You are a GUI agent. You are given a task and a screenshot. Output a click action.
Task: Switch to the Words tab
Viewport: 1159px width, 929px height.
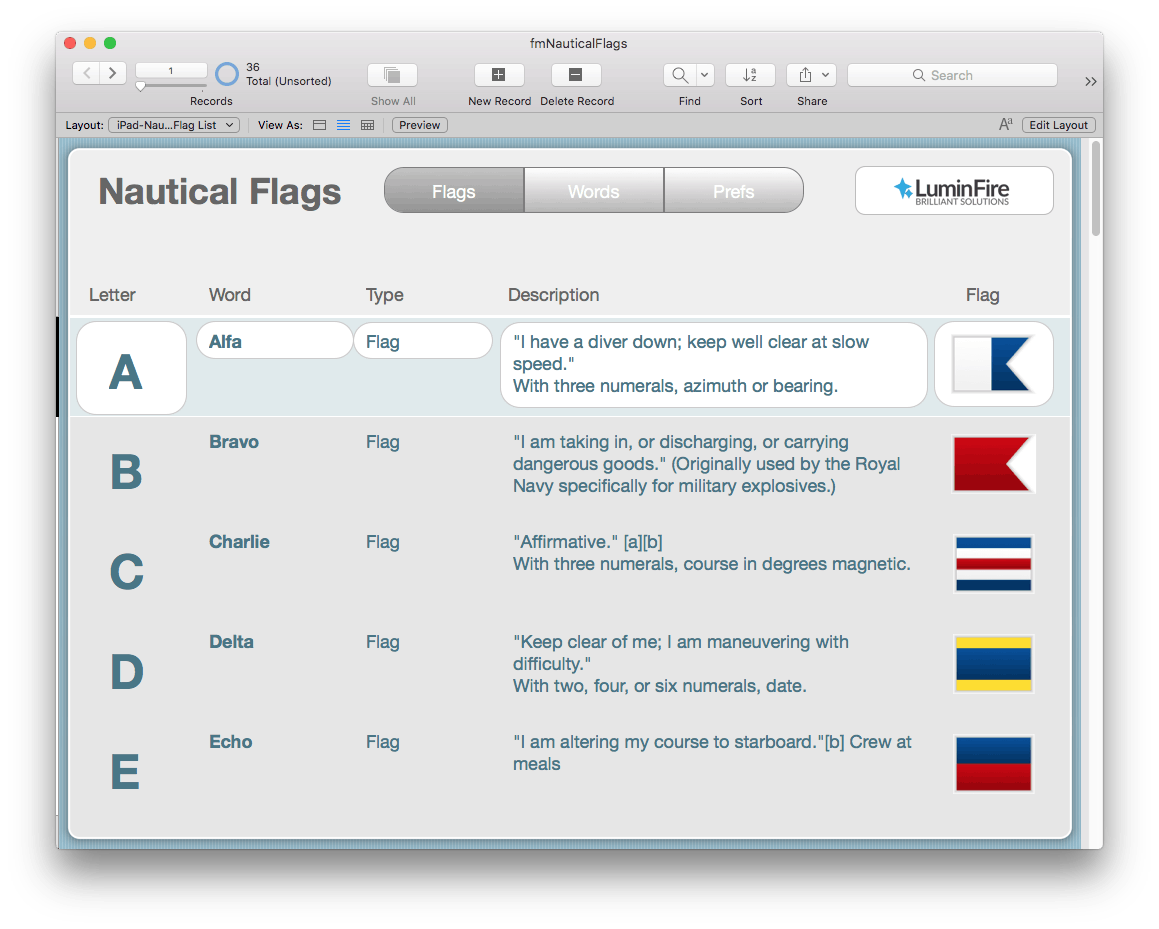[x=594, y=191]
